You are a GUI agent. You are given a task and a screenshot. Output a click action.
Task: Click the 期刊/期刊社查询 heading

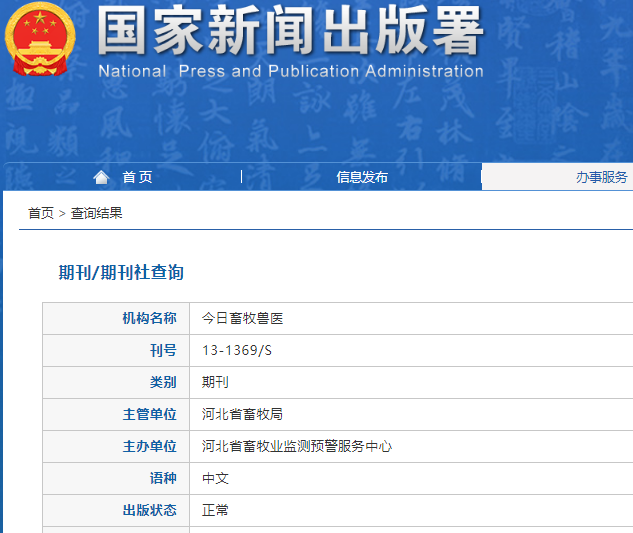click(121, 272)
